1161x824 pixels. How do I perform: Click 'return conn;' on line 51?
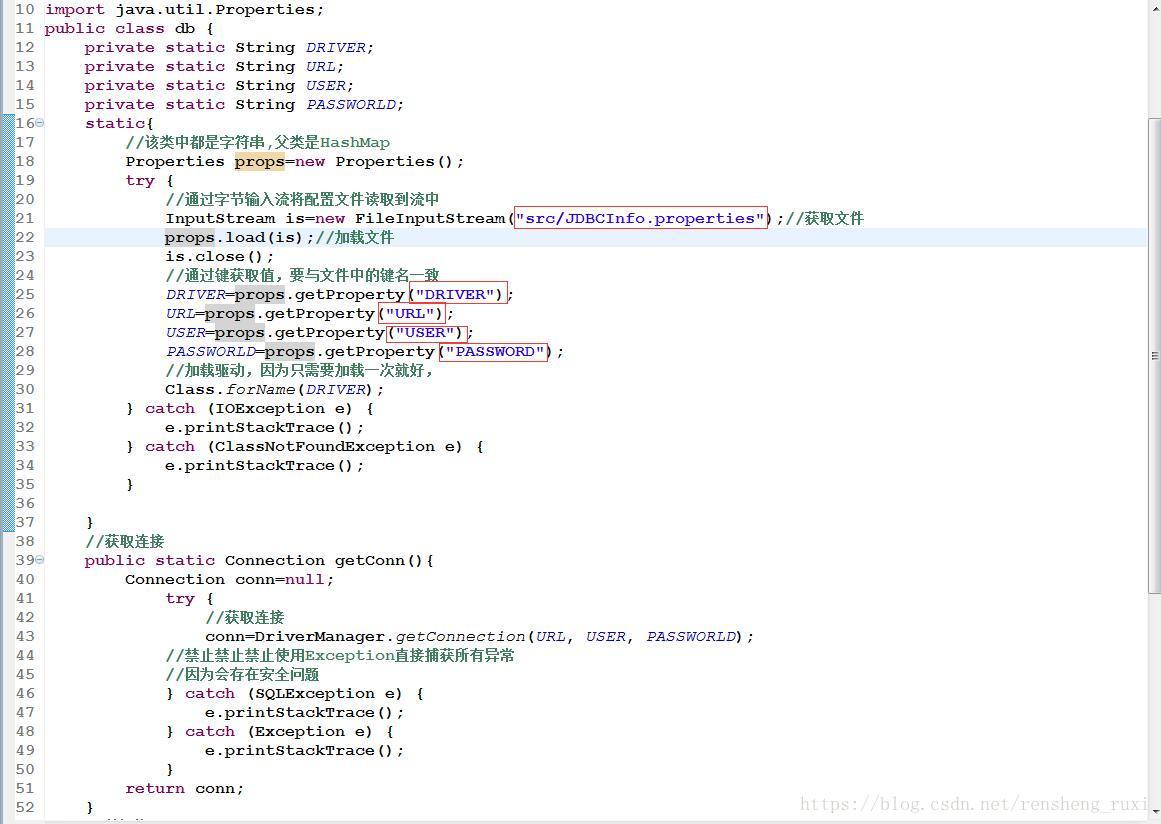184,788
